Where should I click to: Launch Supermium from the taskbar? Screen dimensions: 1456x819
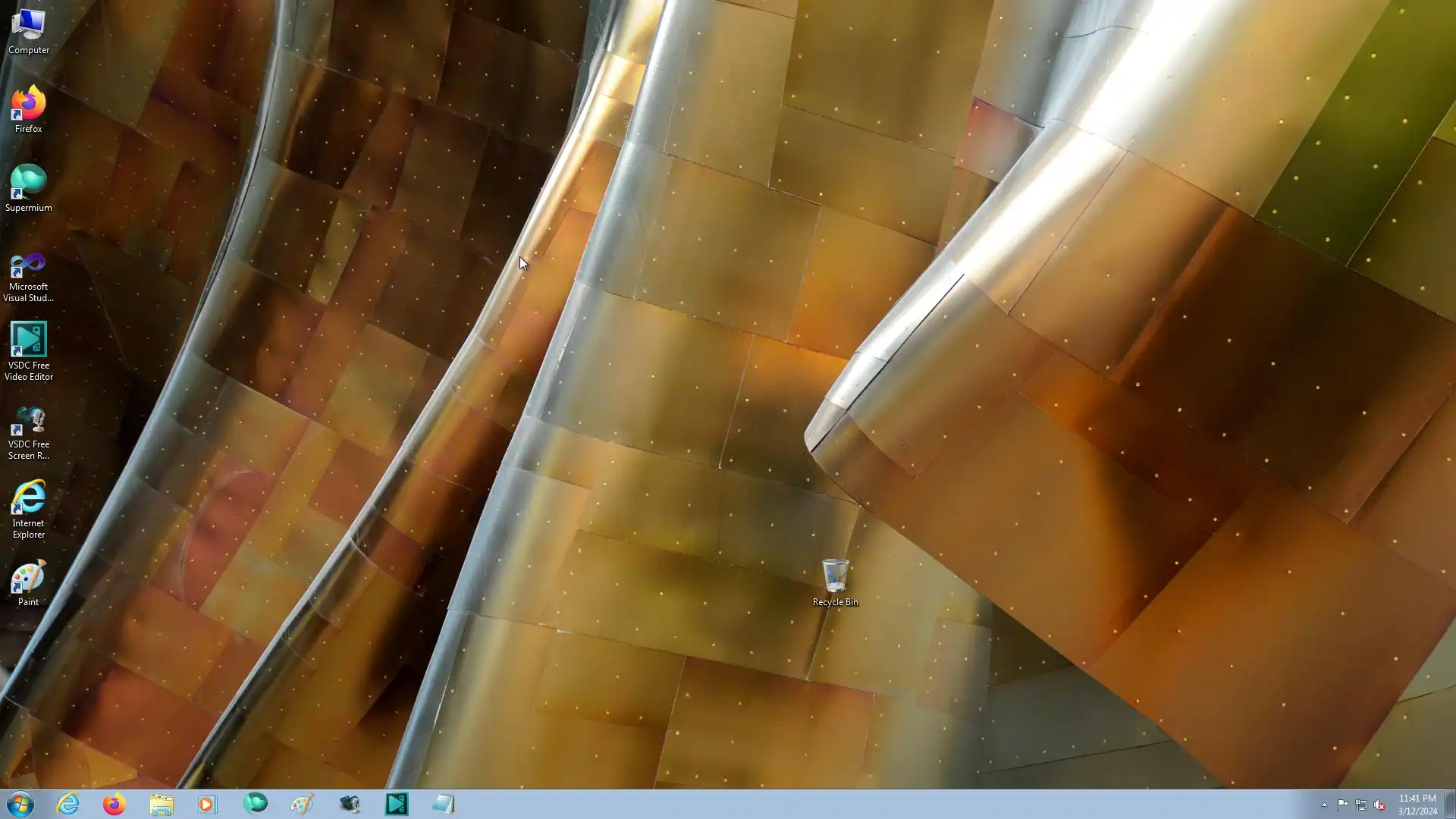pyautogui.click(x=256, y=804)
